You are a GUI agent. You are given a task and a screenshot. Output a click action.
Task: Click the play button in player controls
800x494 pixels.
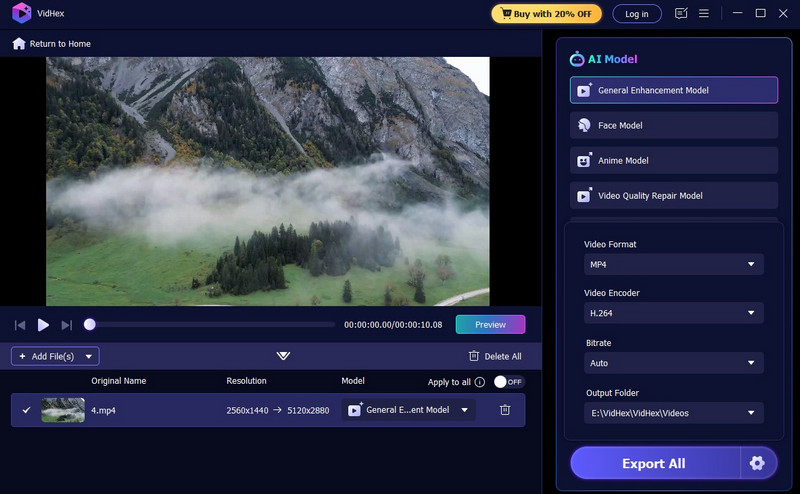coord(43,325)
